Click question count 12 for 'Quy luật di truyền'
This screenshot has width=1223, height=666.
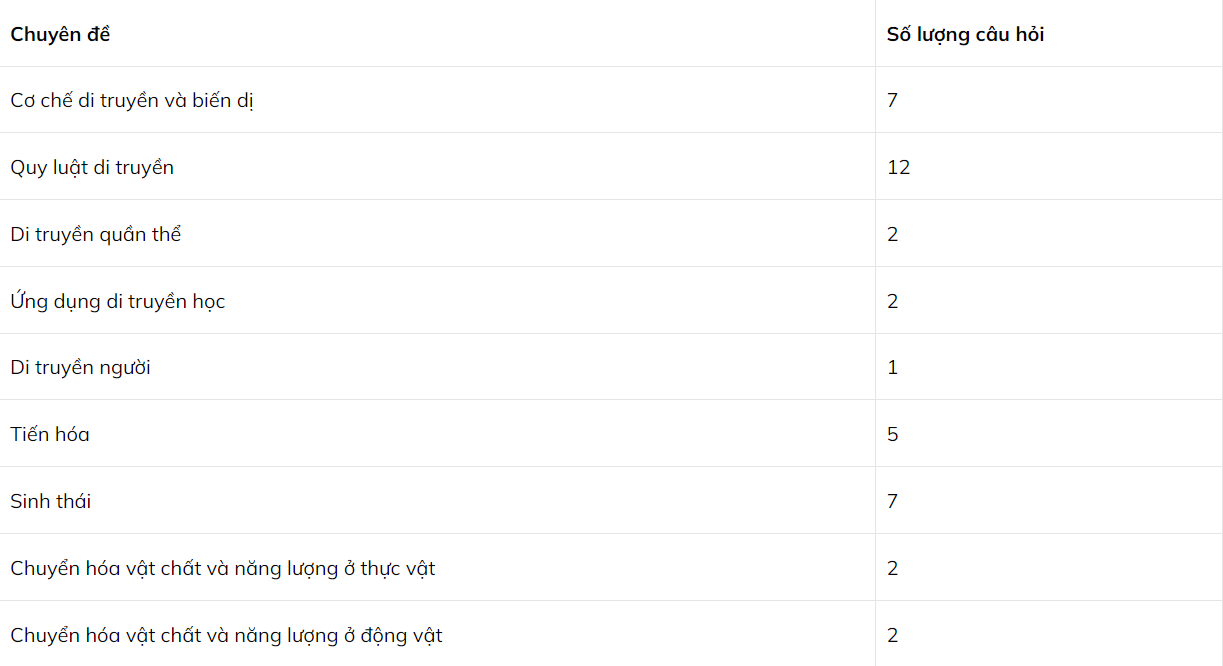click(898, 167)
